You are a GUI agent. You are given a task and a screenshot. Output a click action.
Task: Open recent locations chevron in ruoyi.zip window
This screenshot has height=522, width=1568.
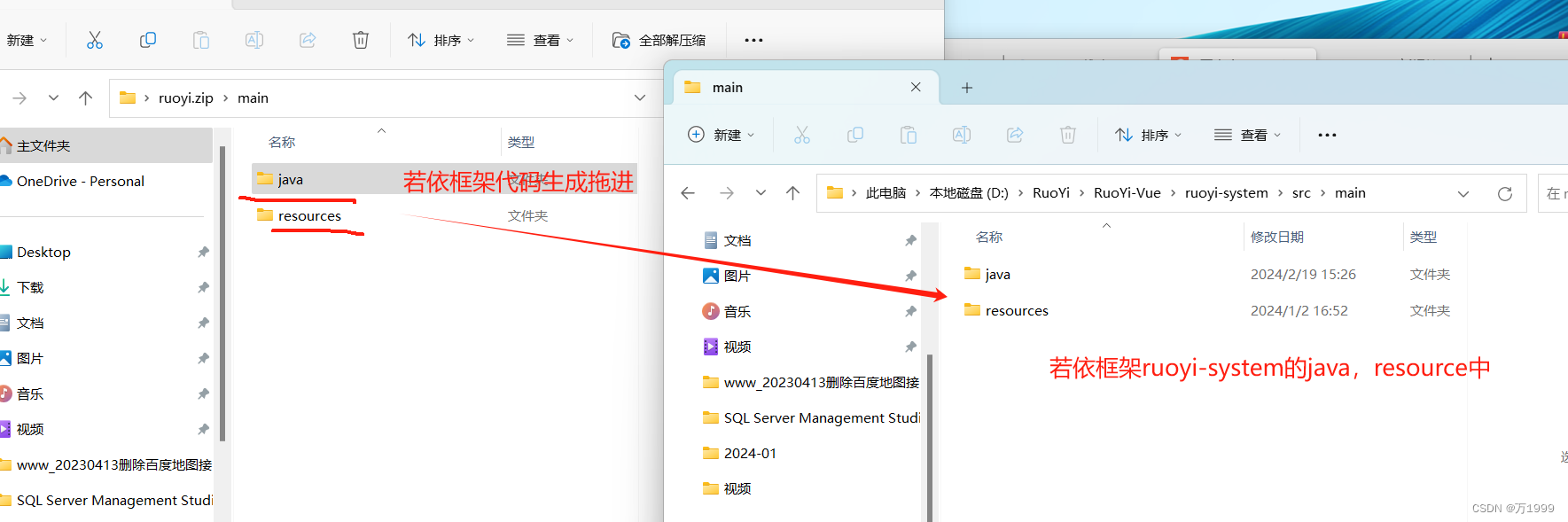[x=53, y=98]
